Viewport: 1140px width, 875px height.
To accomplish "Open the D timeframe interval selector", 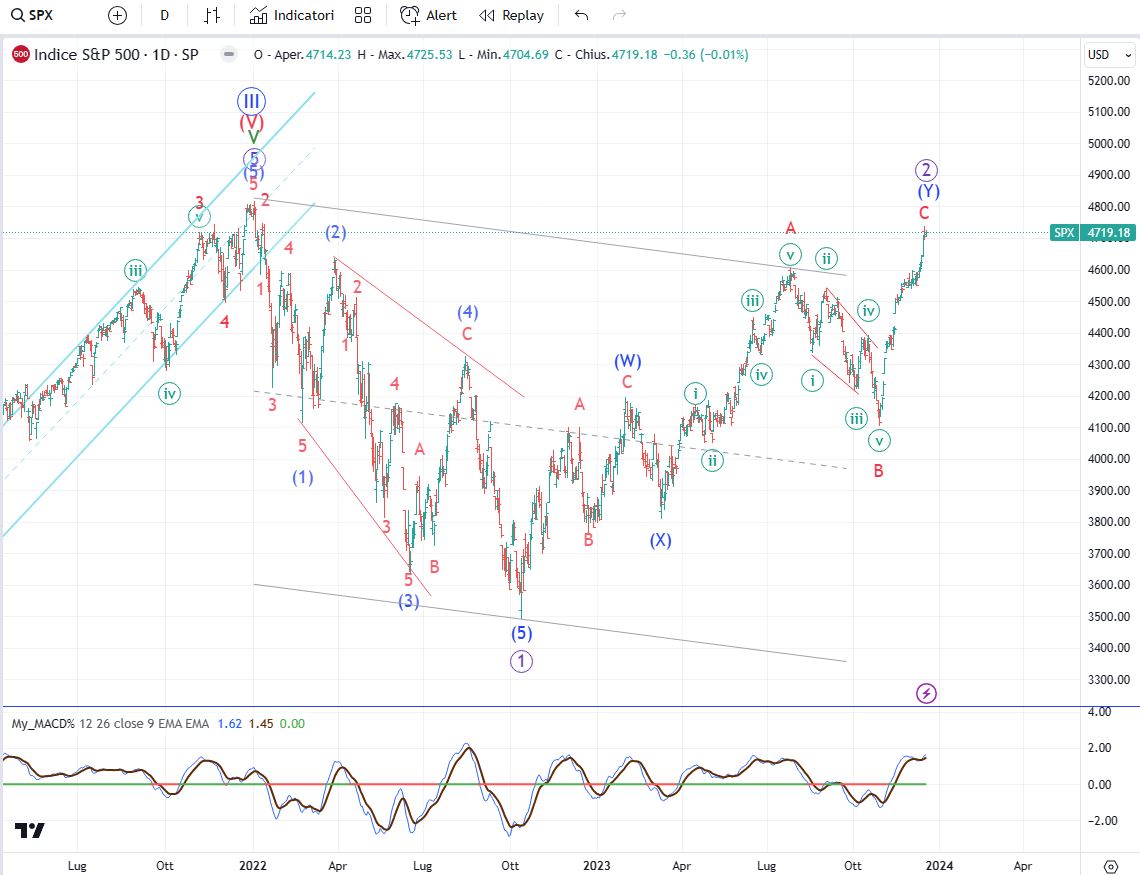I will 164,15.
